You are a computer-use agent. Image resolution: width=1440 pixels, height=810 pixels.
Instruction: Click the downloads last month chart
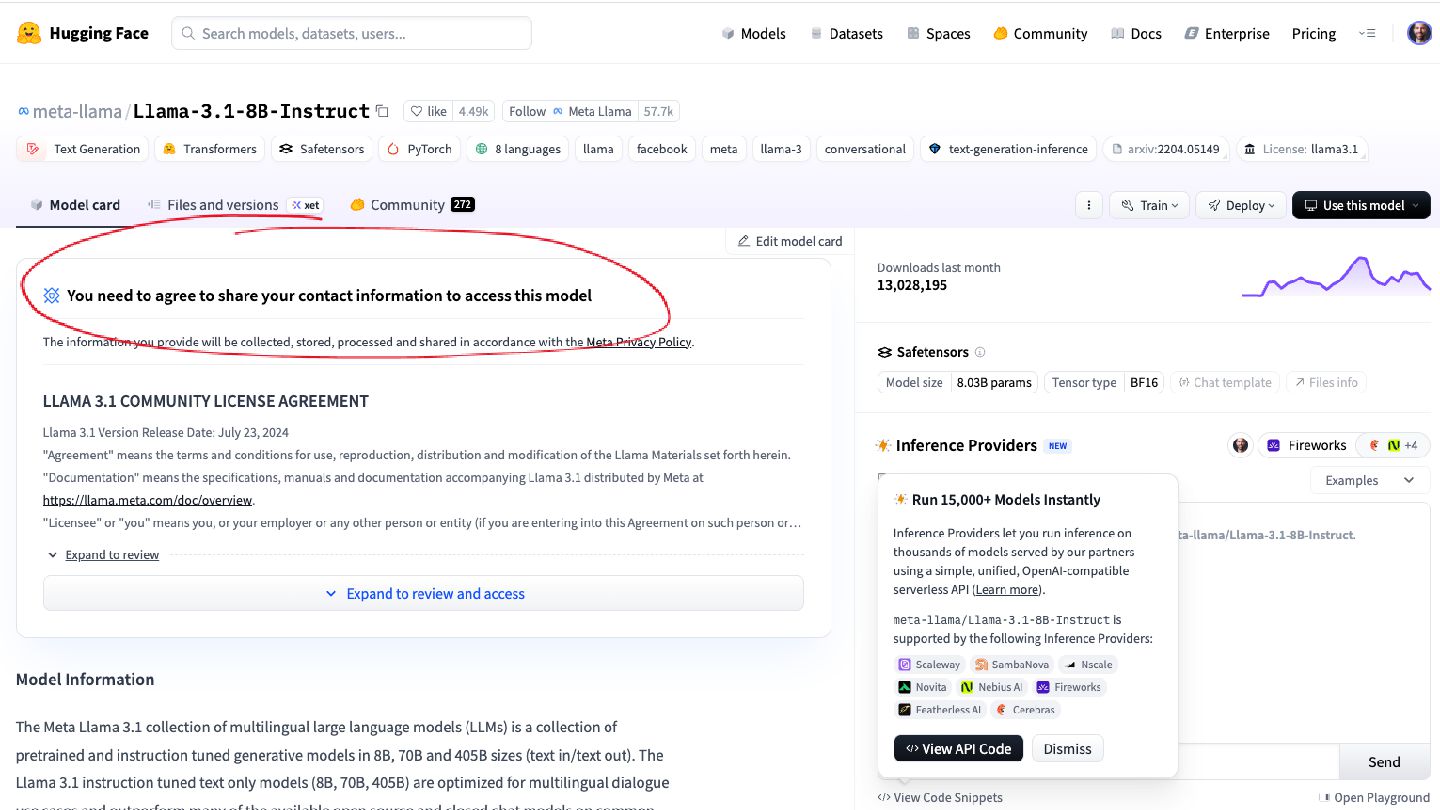coord(1336,276)
